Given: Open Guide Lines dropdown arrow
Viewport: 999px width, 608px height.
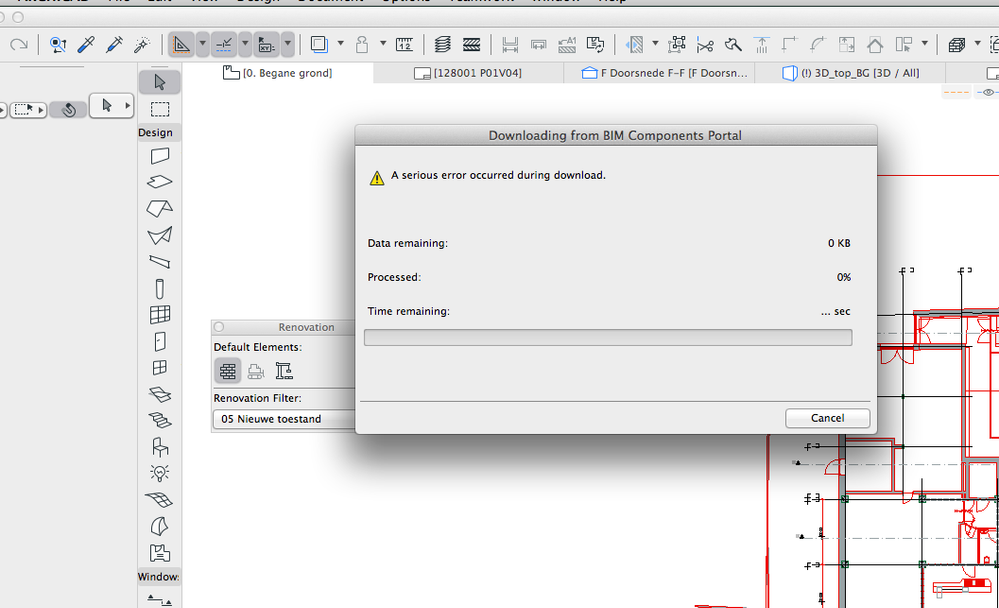Looking at the screenshot, I should 203,45.
